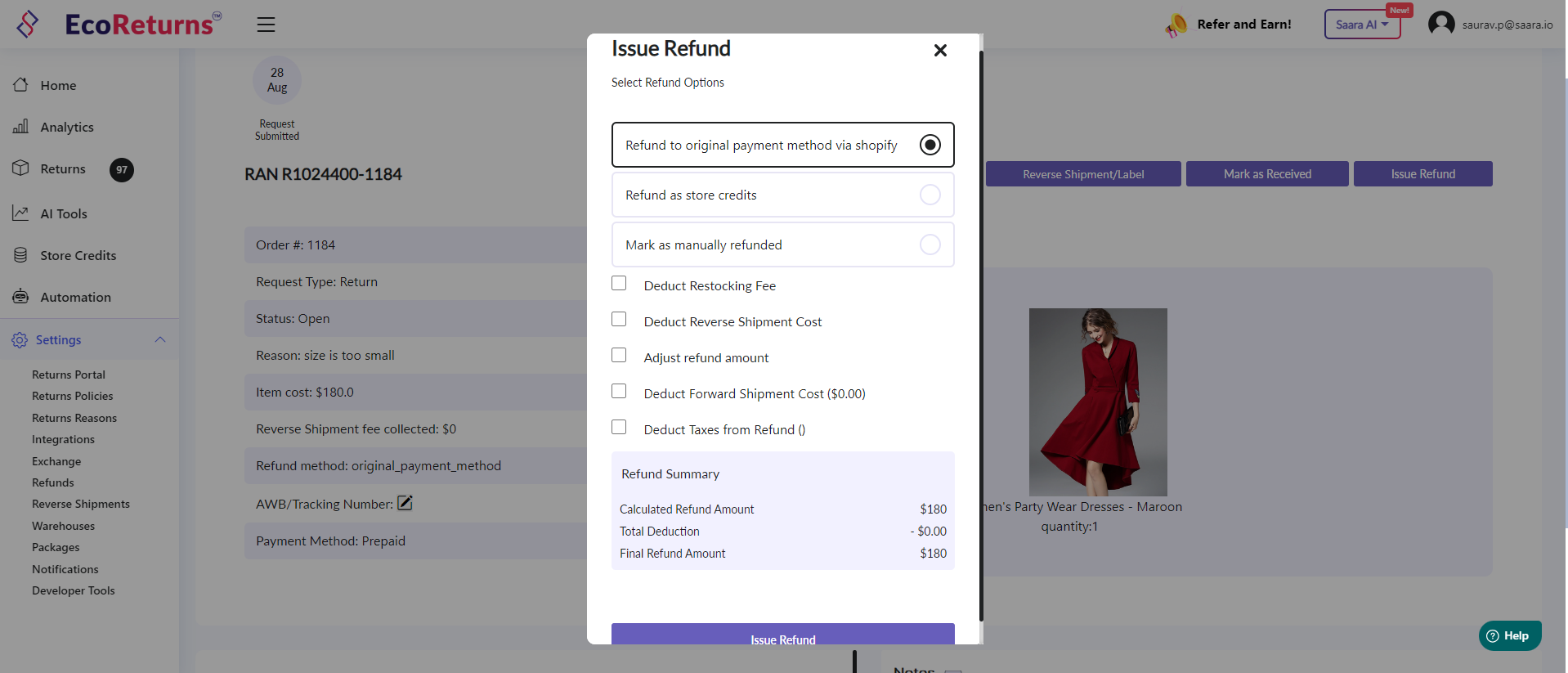Click the Store Credits coins icon
Viewport: 1568px width, 673px height.
[21, 255]
